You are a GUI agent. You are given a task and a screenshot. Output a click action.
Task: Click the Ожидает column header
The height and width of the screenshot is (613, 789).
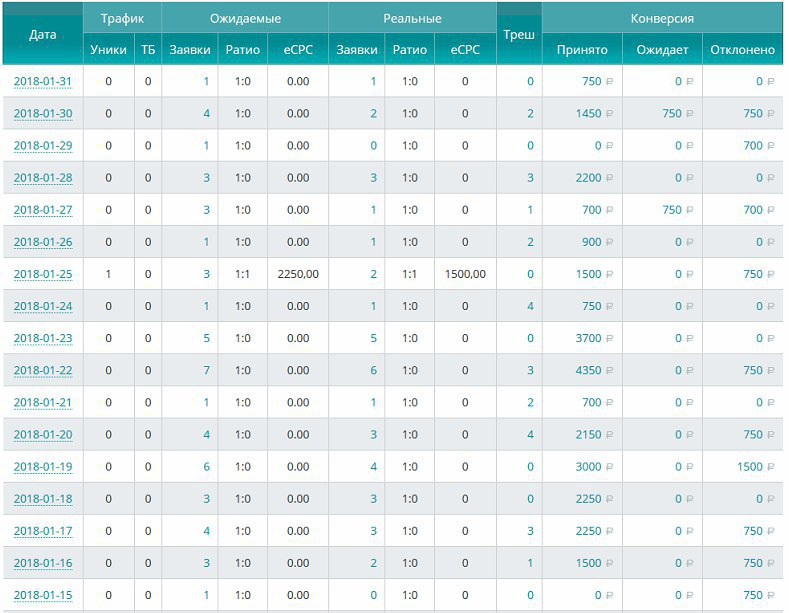pos(662,50)
